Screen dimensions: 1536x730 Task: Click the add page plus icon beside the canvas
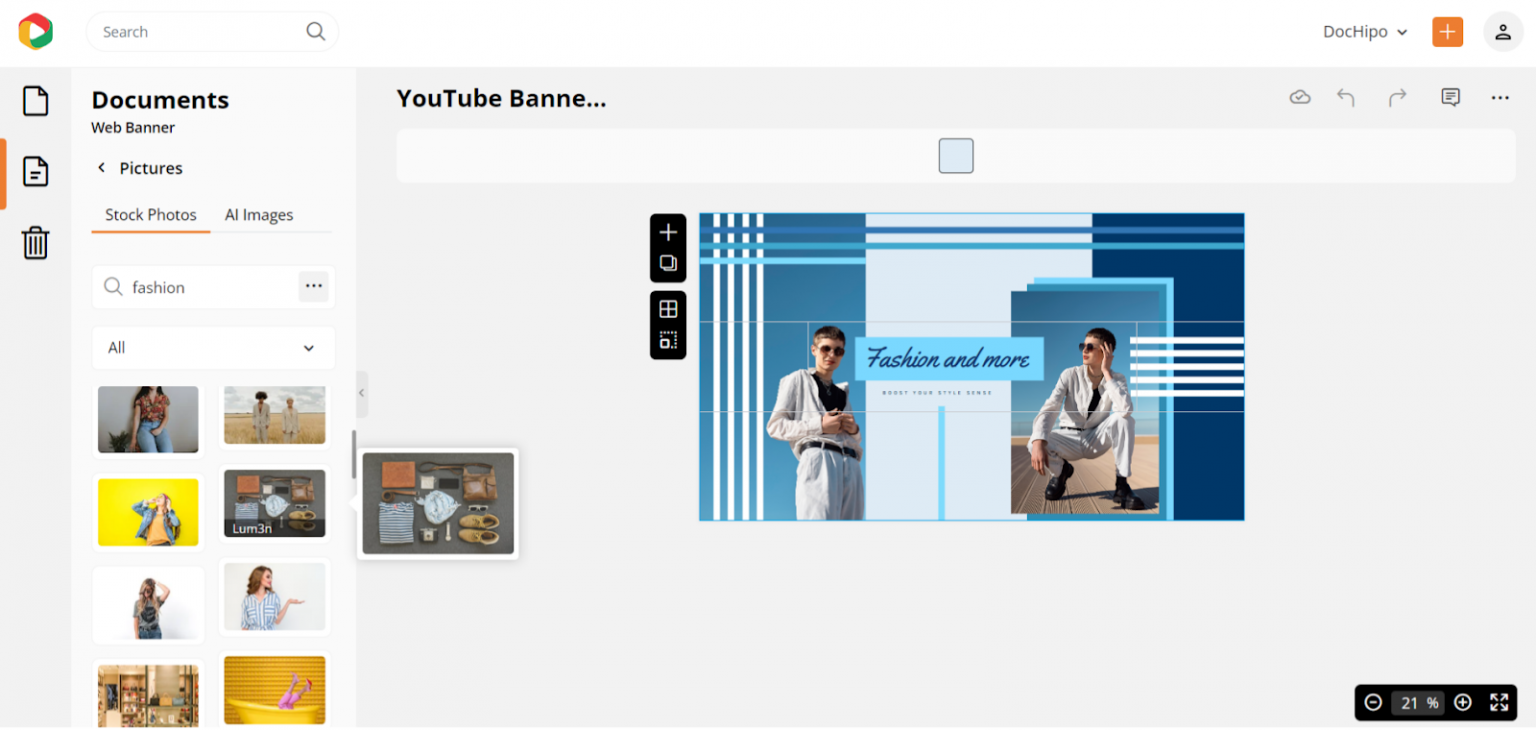pos(668,232)
